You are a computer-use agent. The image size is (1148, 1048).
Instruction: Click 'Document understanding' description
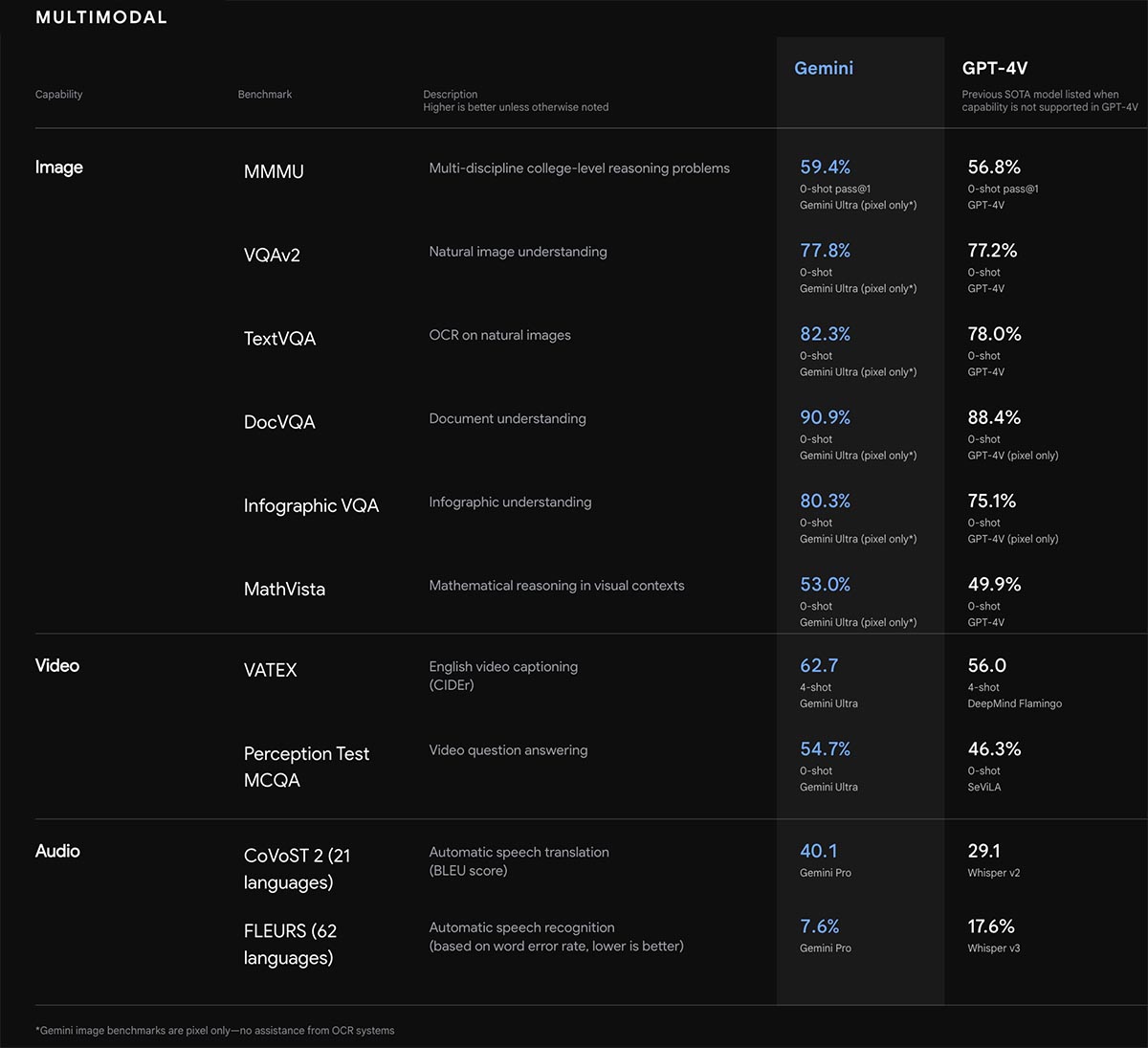click(507, 418)
